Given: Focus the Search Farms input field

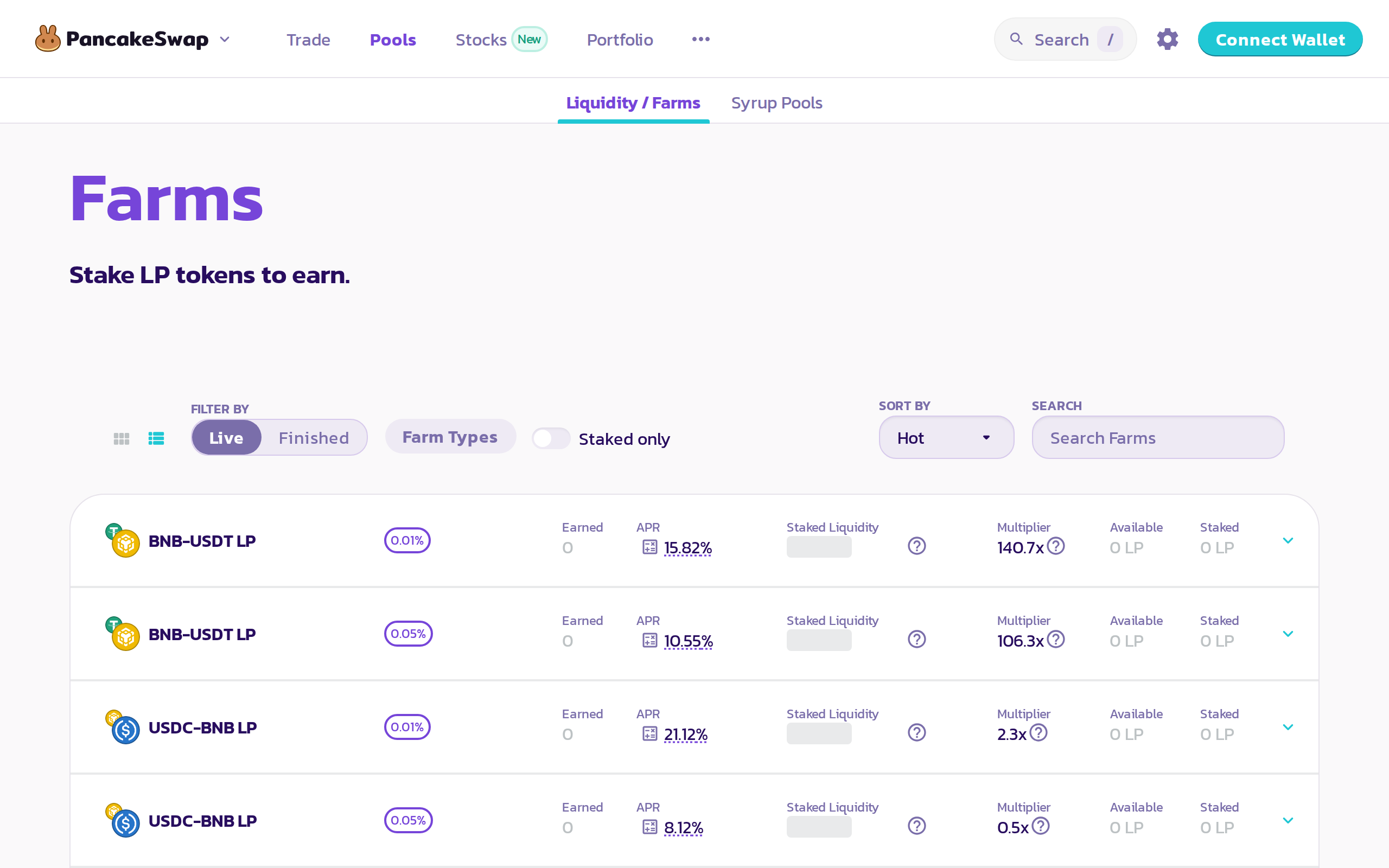Looking at the screenshot, I should (1158, 437).
